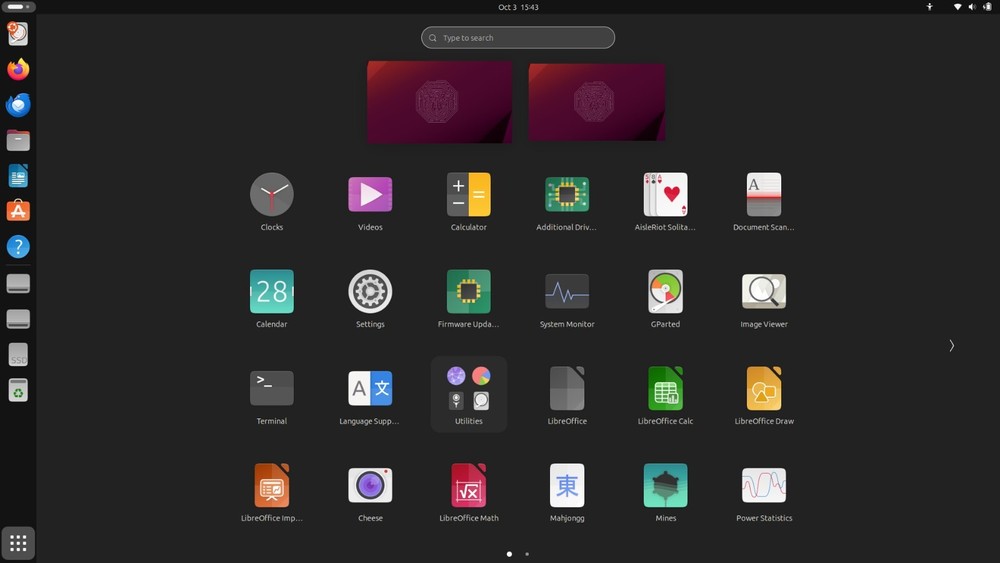Switch to the second workspace thumbnail
Image resolution: width=1000 pixels, height=563 pixels.
[x=597, y=101]
